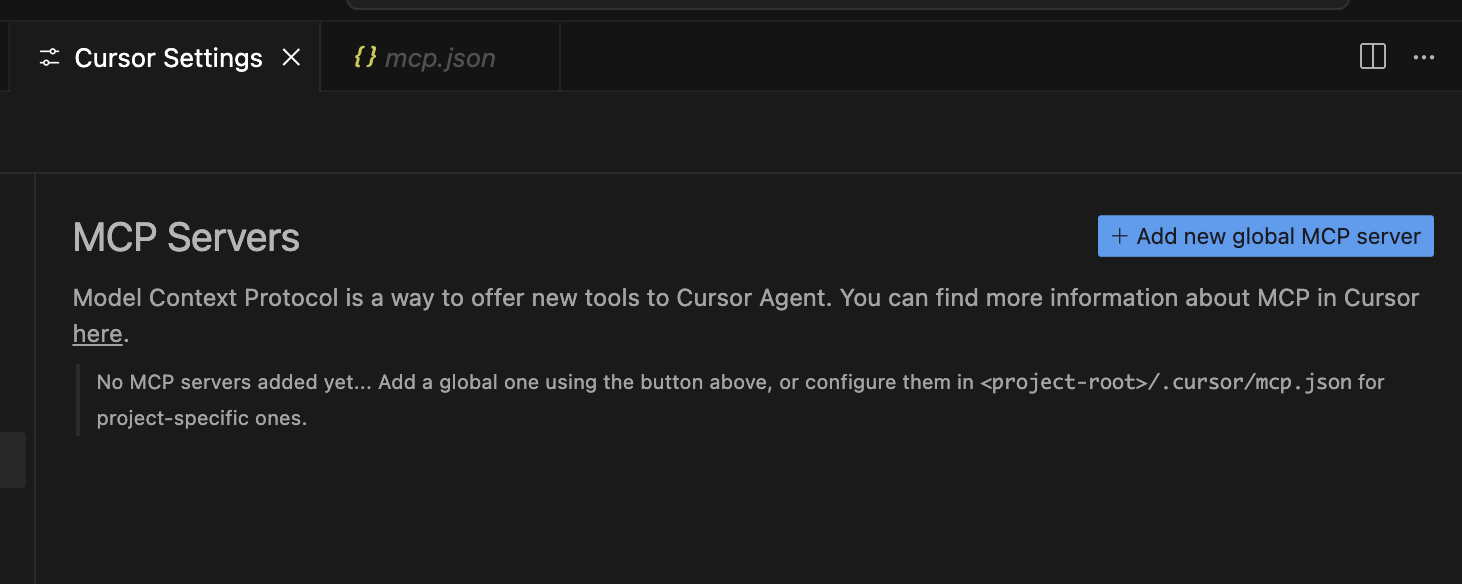Open More Actions ellipsis menu
This screenshot has height=584, width=1462.
[x=1424, y=58]
